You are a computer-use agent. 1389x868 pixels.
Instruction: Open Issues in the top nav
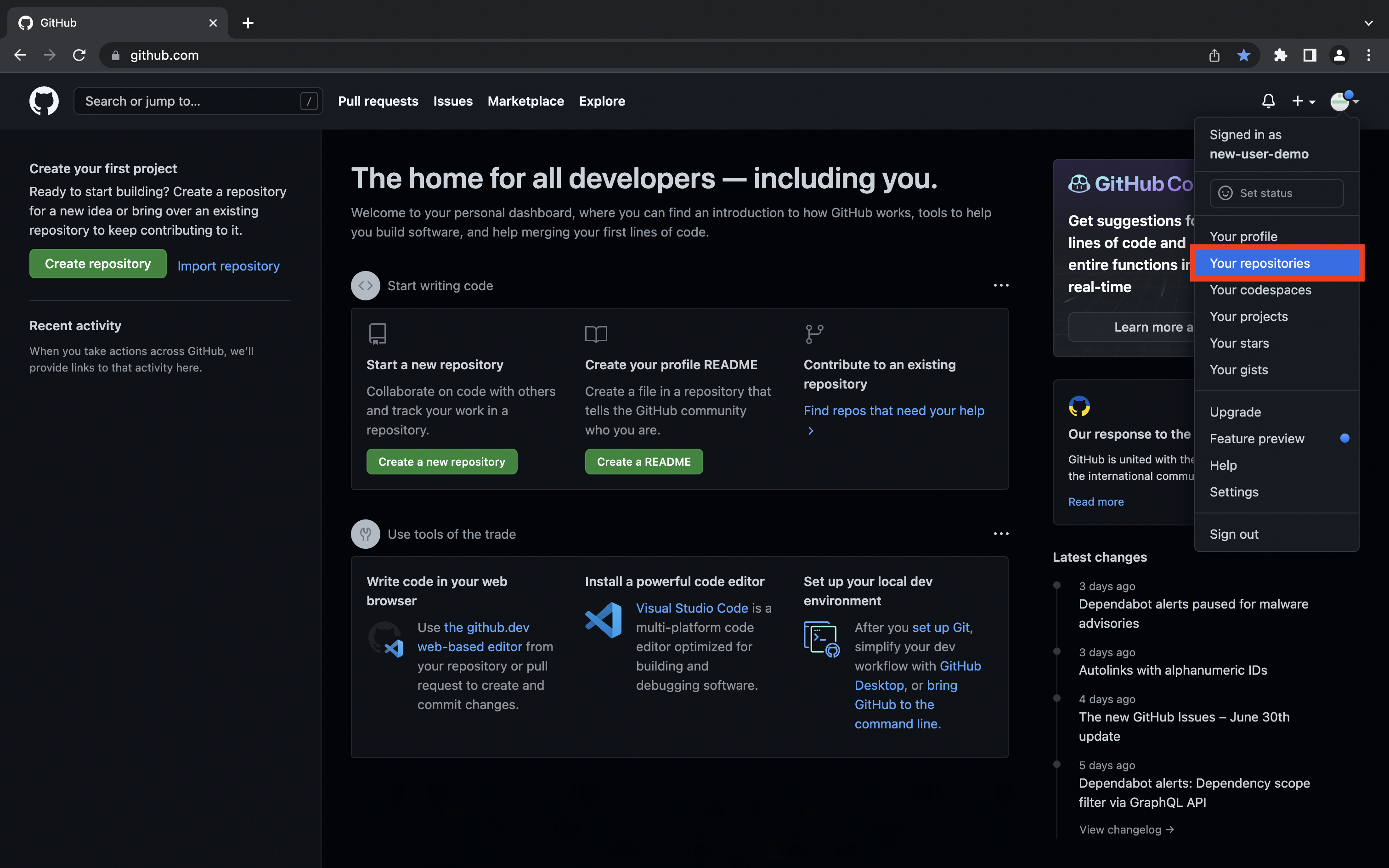tap(453, 101)
